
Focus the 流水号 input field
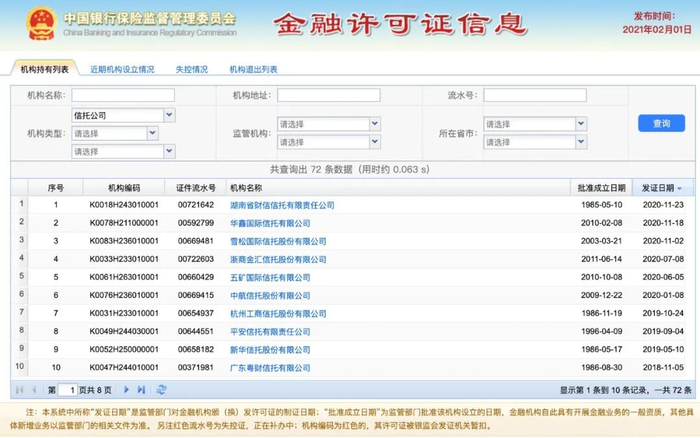click(x=535, y=95)
